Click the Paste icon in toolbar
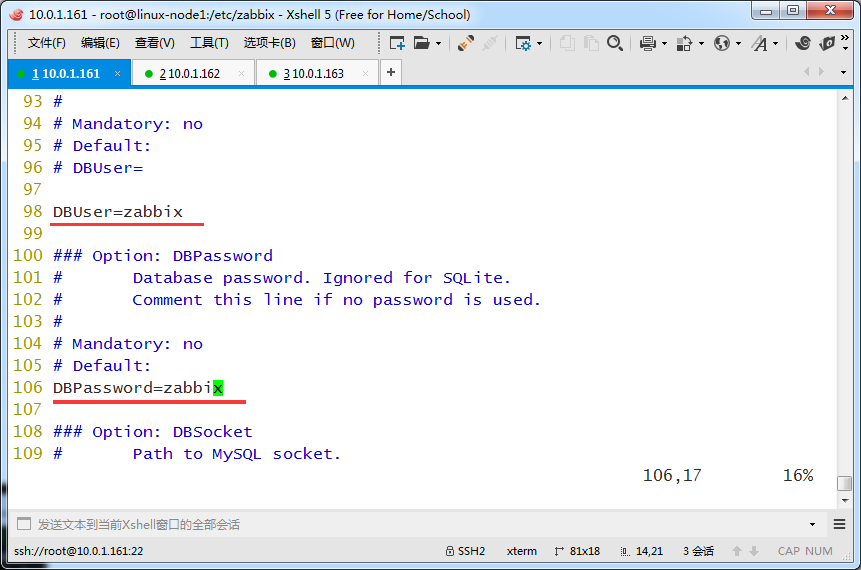Viewport: 861px width, 570px height. pos(591,43)
